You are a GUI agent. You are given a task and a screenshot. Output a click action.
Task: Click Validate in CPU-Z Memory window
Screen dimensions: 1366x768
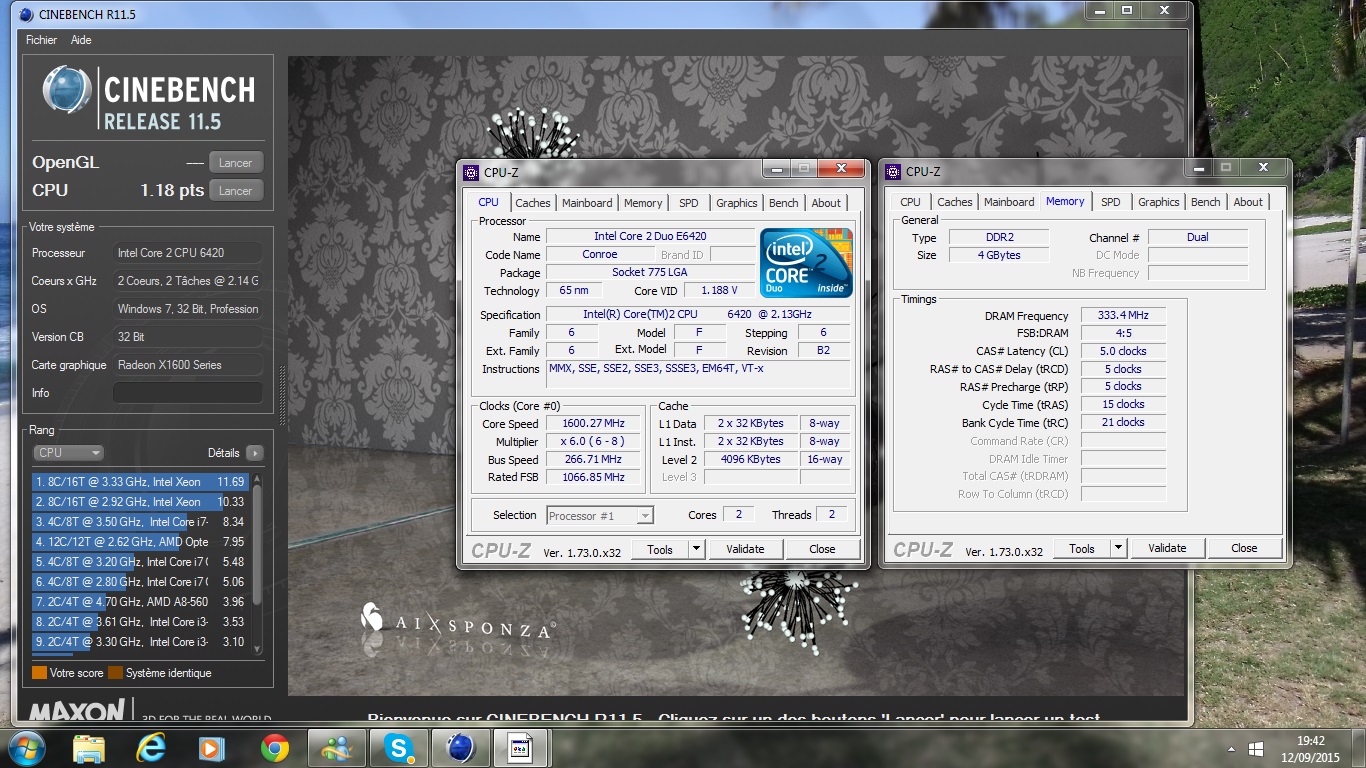point(1167,548)
